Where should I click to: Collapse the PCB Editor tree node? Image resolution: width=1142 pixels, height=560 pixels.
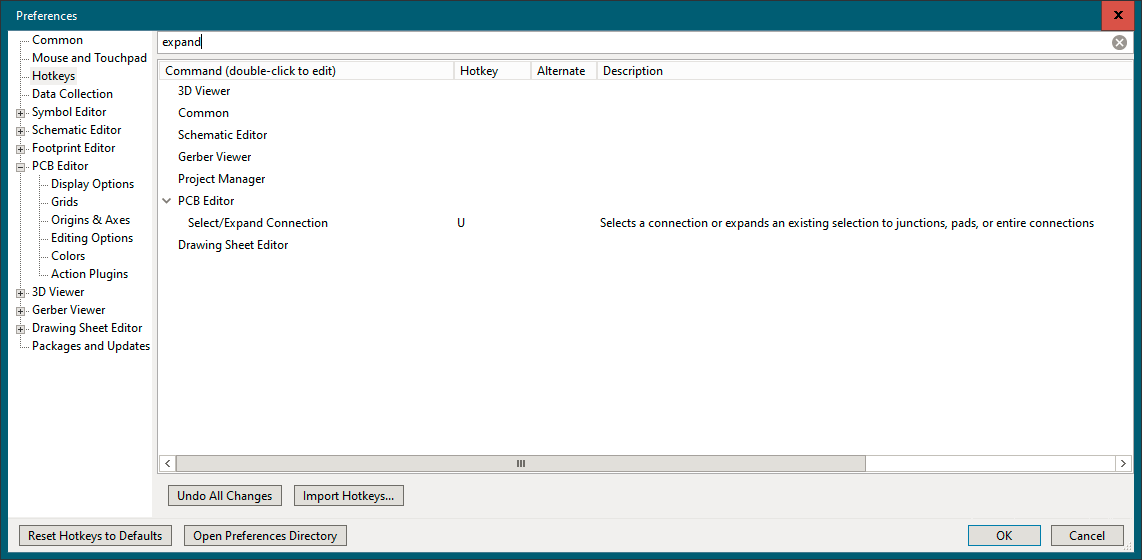coord(20,167)
